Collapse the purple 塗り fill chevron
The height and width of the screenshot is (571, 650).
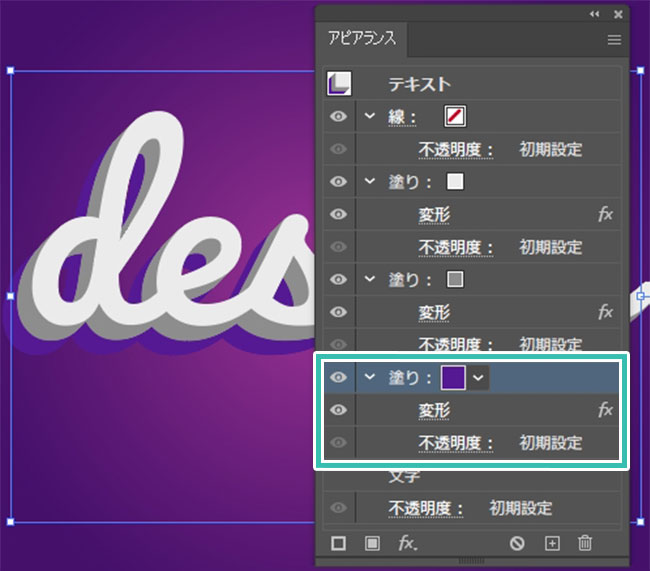(x=369, y=377)
